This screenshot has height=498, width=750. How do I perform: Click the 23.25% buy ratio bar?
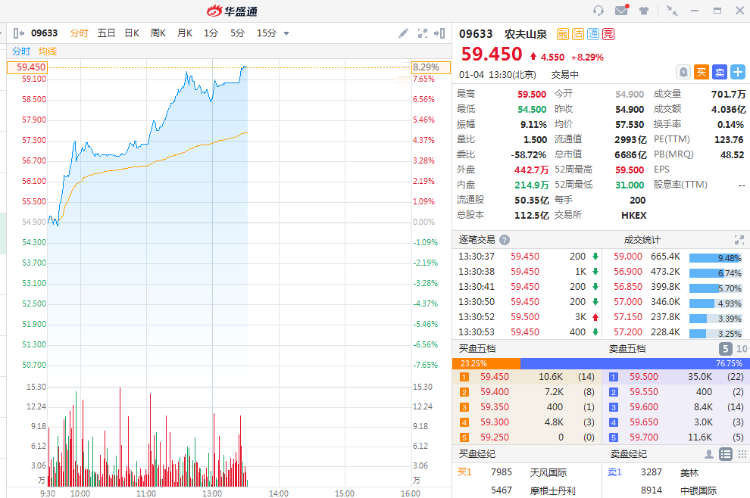[486, 363]
